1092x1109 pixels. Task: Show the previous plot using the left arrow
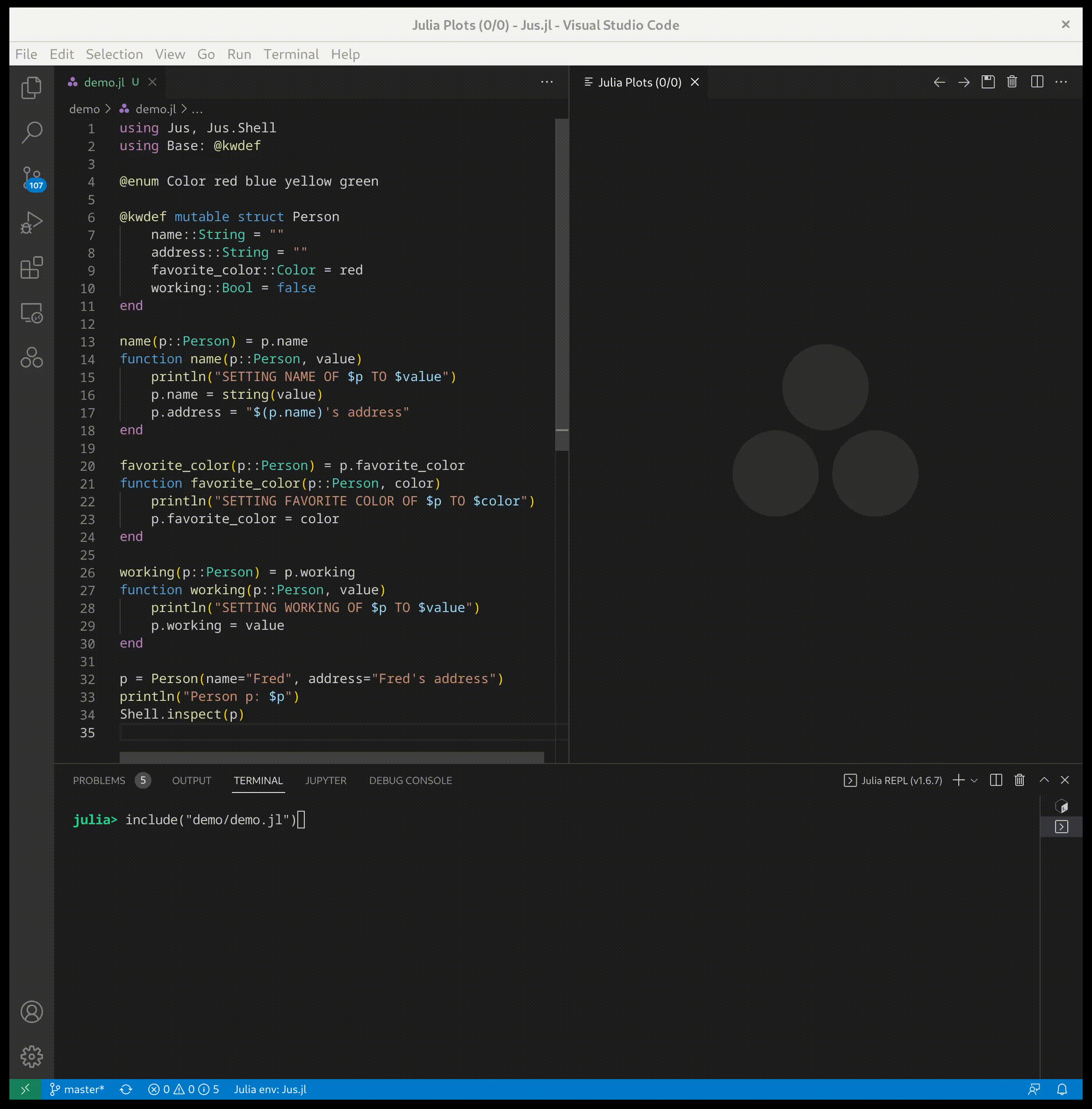tap(939, 82)
